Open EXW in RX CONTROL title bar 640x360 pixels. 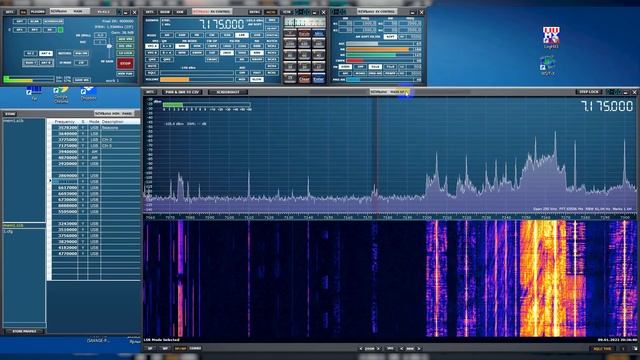180,12
